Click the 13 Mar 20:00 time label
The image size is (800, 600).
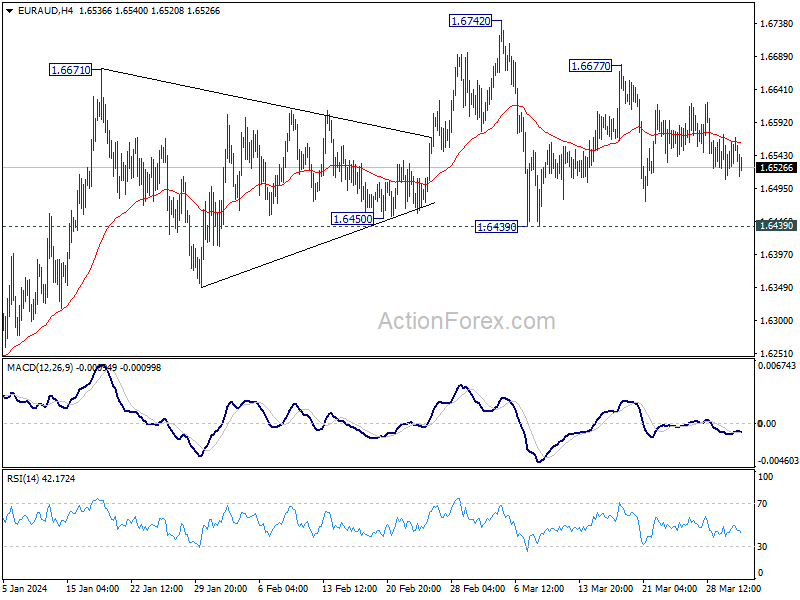[x=606, y=588]
